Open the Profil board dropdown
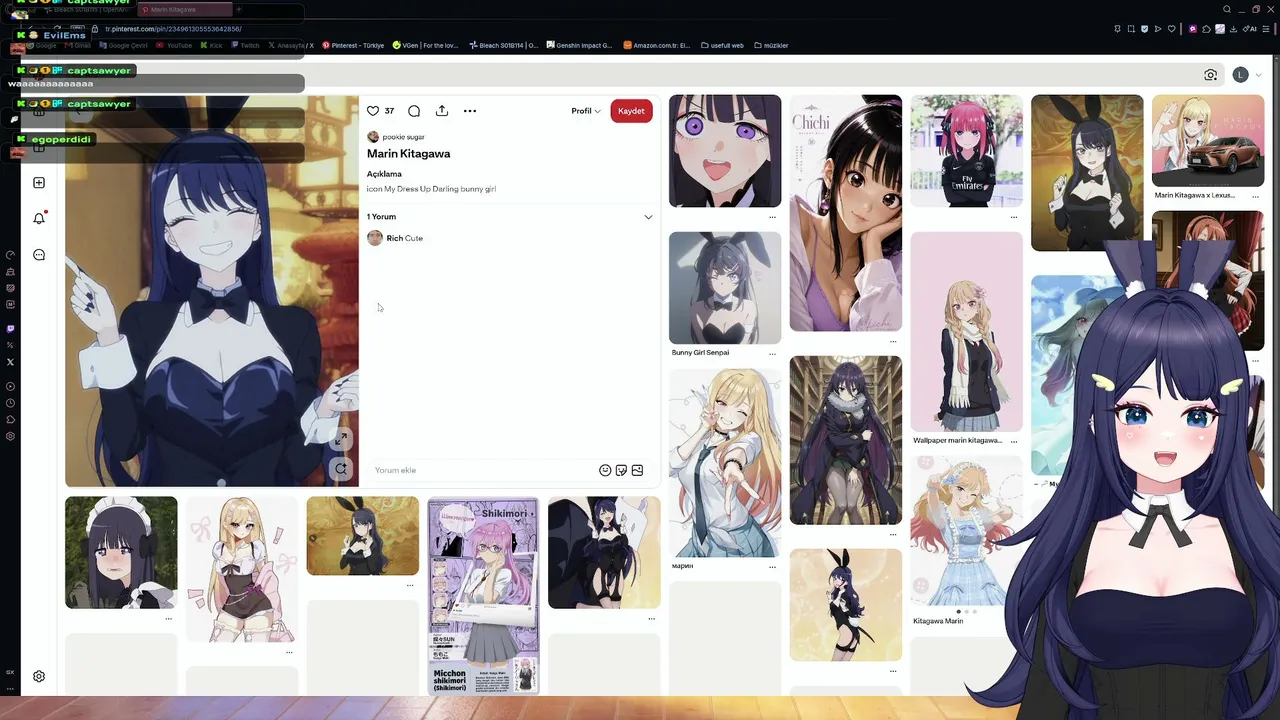1280x720 pixels. pos(586,111)
